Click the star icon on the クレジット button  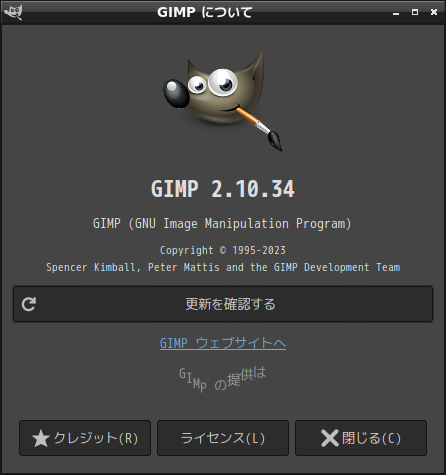[x=41, y=438]
